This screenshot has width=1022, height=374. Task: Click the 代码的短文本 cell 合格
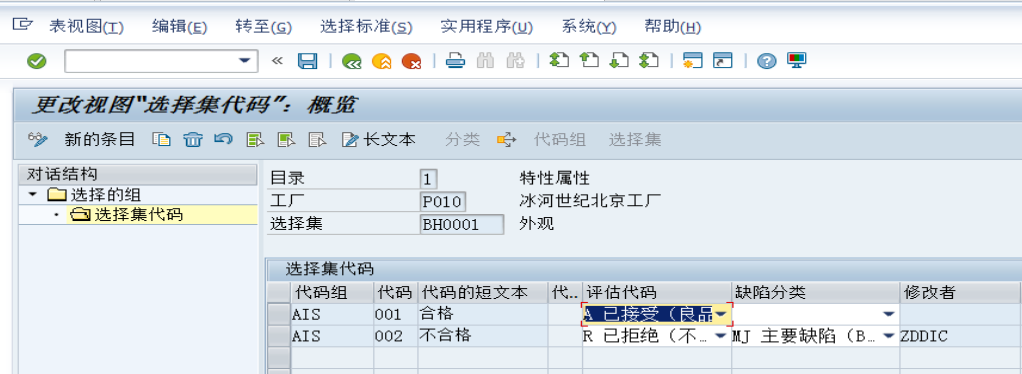(482, 314)
